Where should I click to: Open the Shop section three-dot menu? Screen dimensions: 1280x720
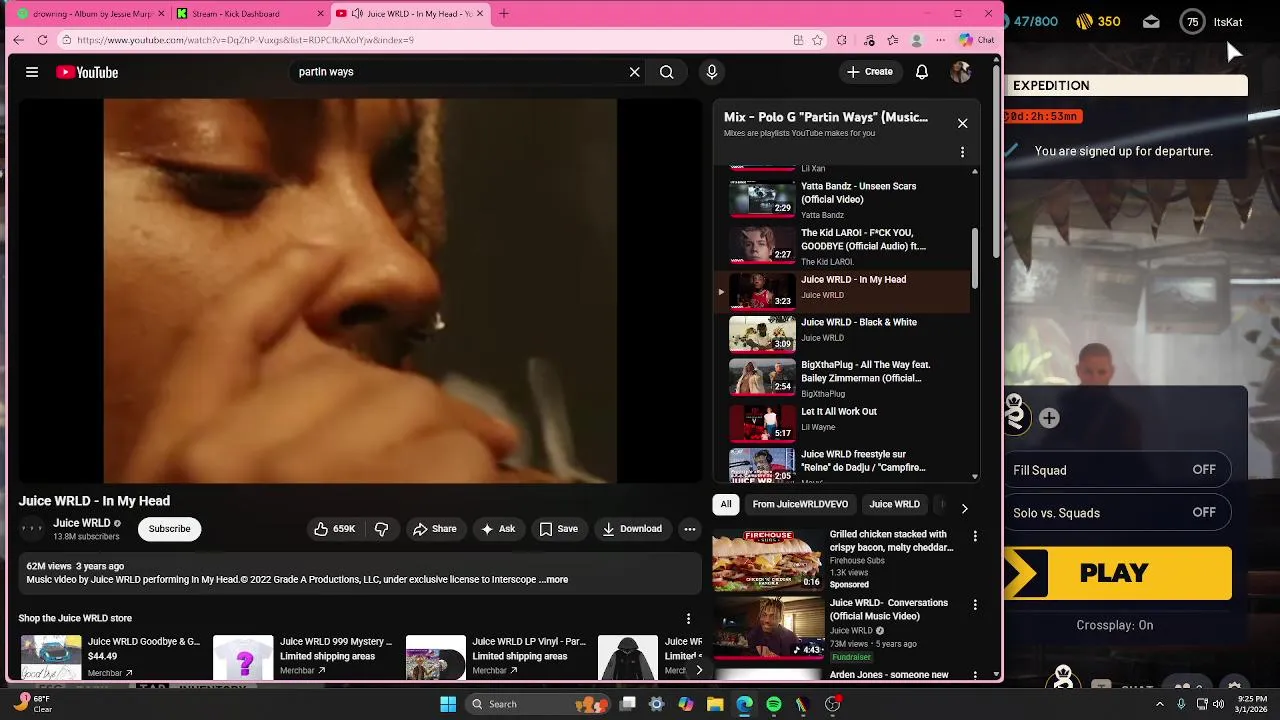pyautogui.click(x=688, y=619)
